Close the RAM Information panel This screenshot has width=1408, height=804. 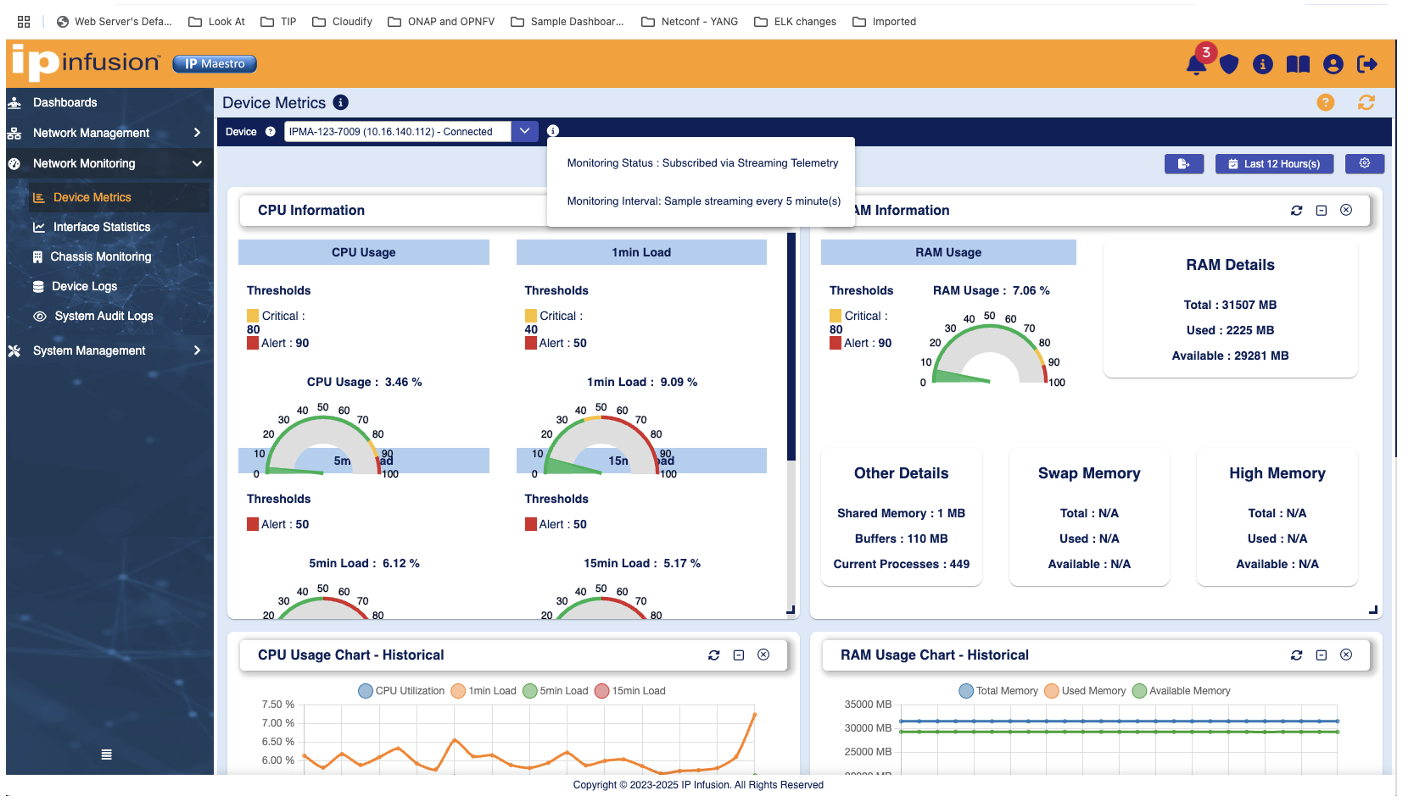[1346, 210]
